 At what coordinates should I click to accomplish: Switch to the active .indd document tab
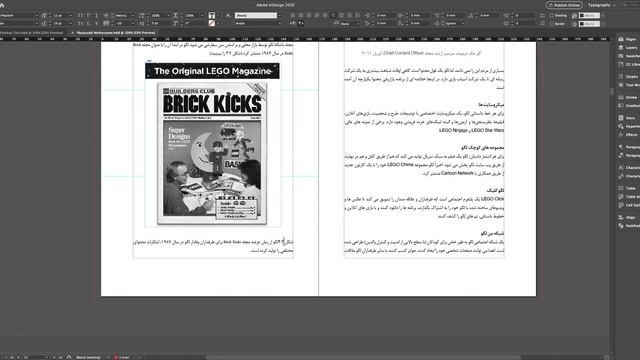coord(116,33)
